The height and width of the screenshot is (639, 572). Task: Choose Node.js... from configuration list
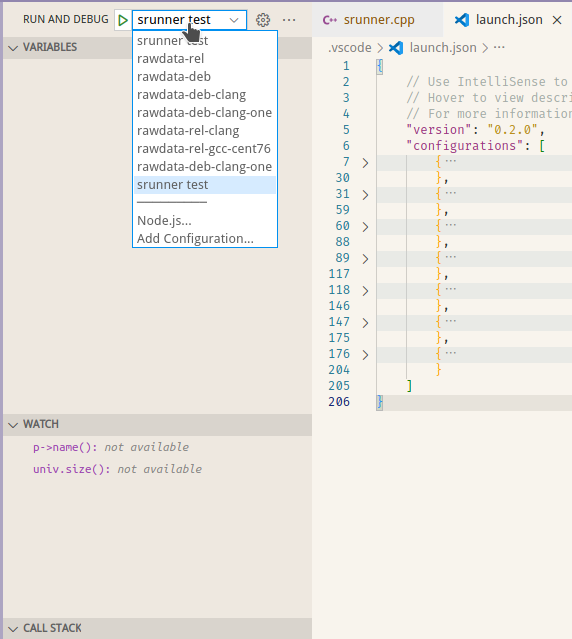(x=205, y=220)
